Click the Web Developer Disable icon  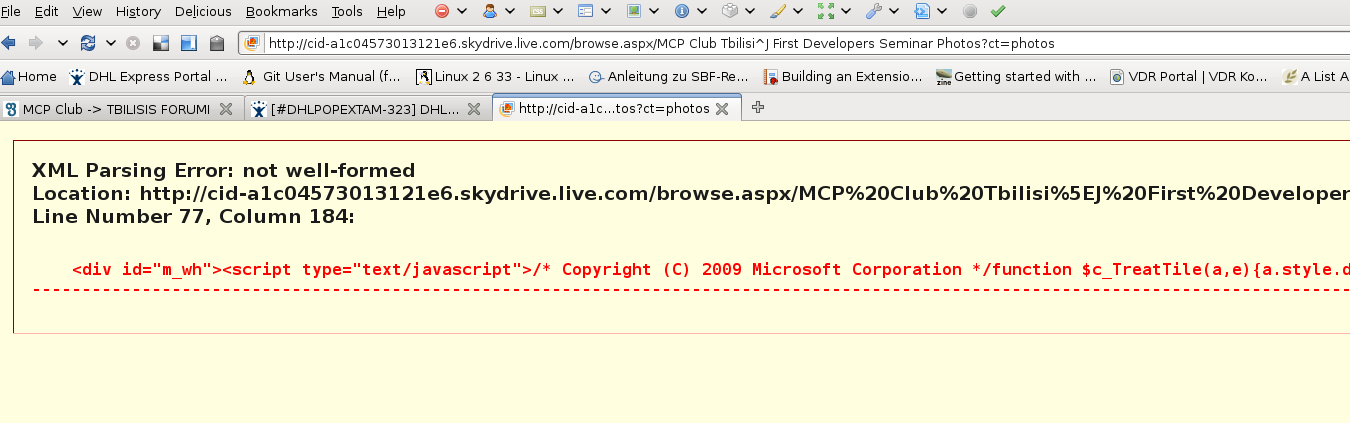click(x=442, y=12)
